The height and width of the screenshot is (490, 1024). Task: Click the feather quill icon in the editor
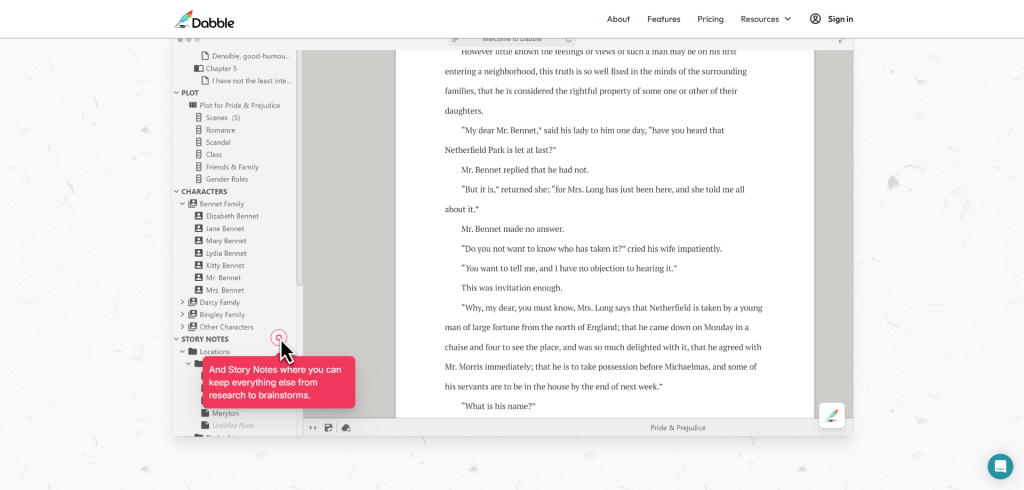[x=831, y=415]
